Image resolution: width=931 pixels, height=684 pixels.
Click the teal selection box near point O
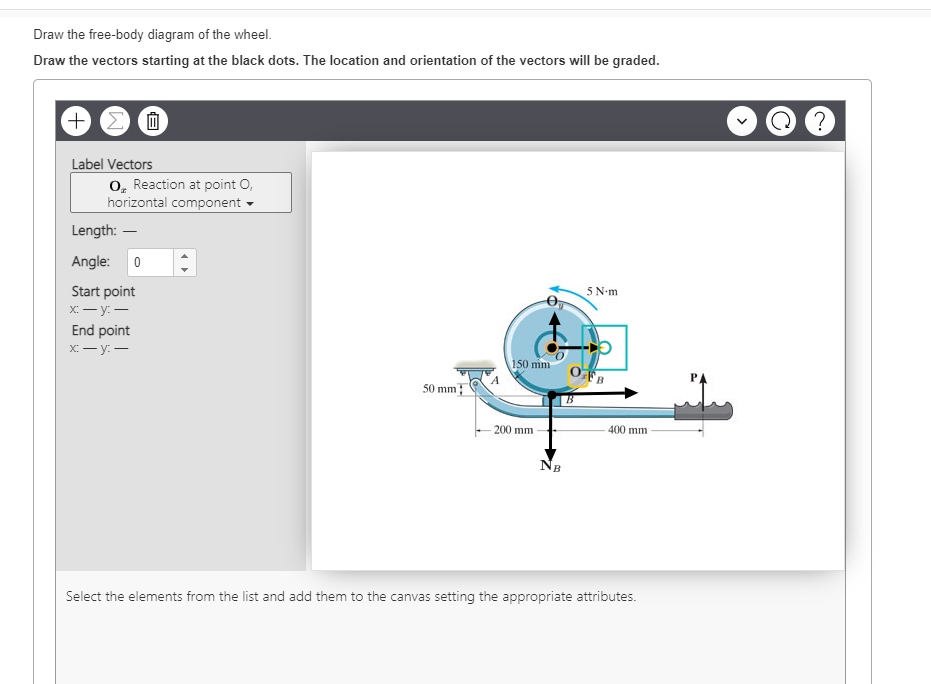pos(605,348)
